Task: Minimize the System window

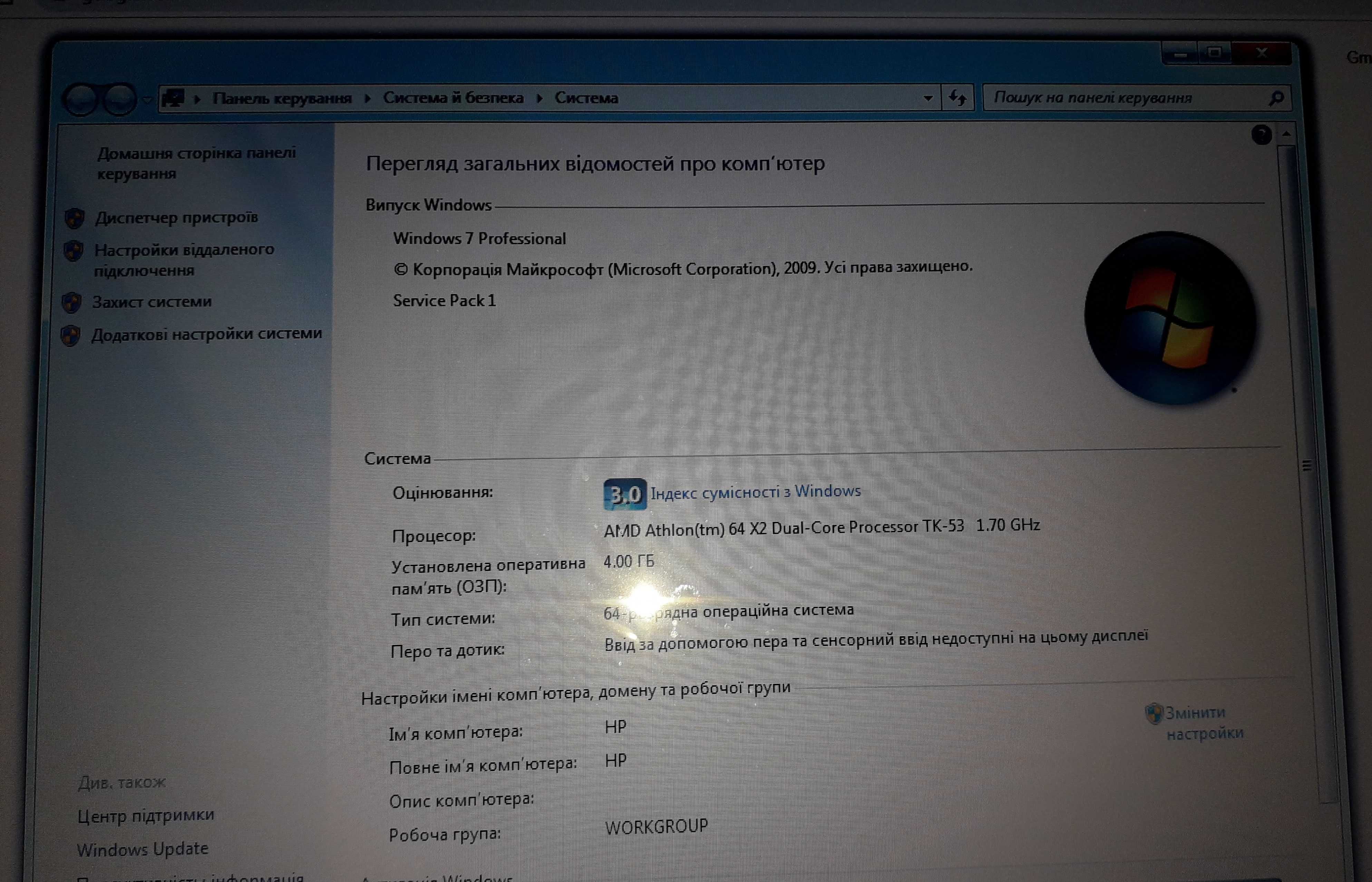Action: (1180, 54)
